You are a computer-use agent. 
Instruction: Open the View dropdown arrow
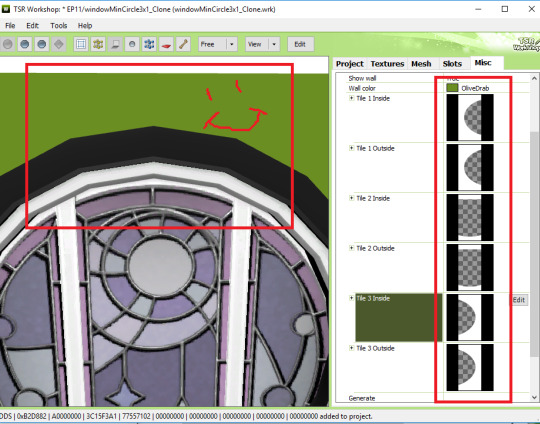(x=274, y=44)
